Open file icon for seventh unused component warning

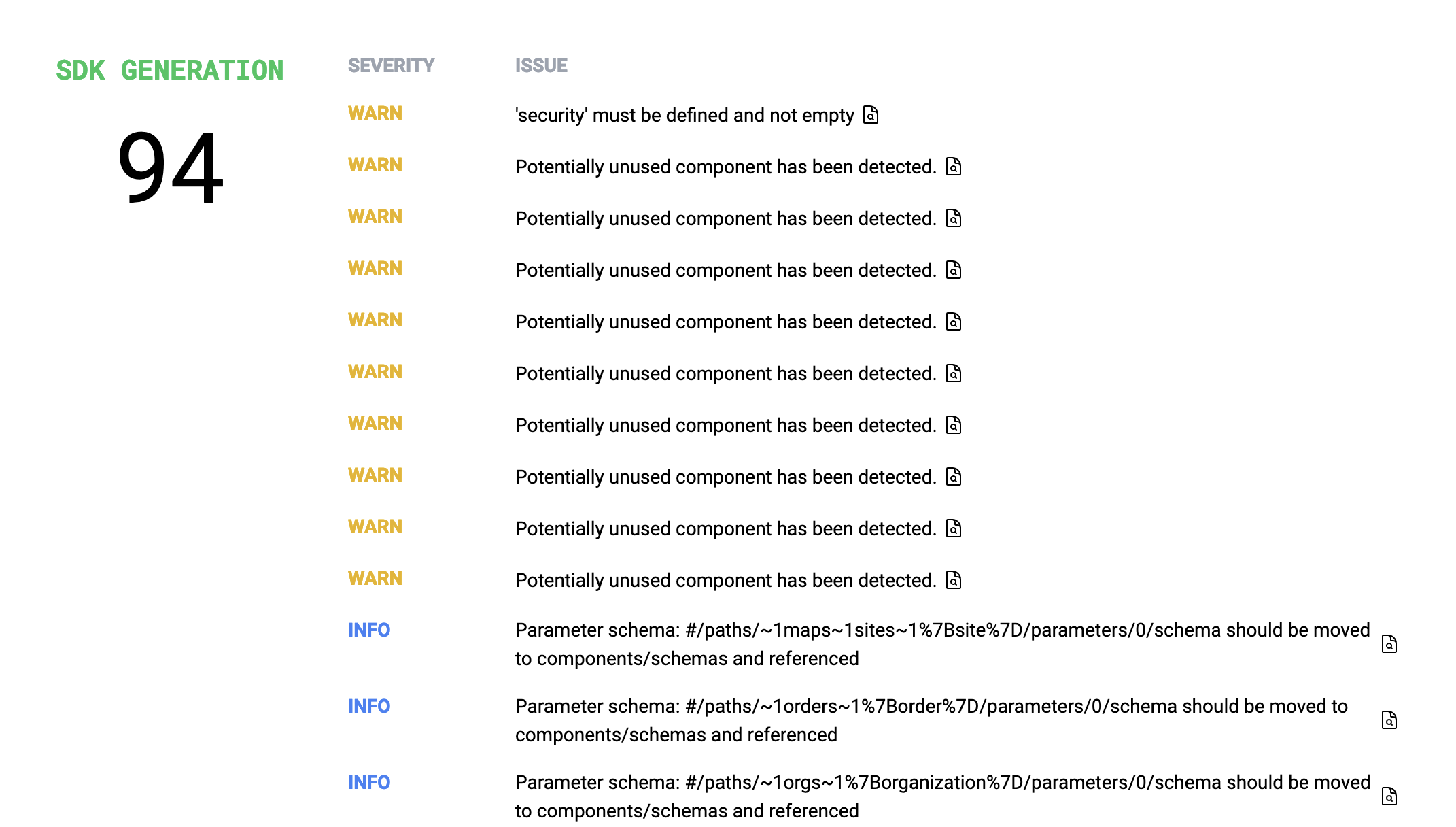[x=954, y=477]
